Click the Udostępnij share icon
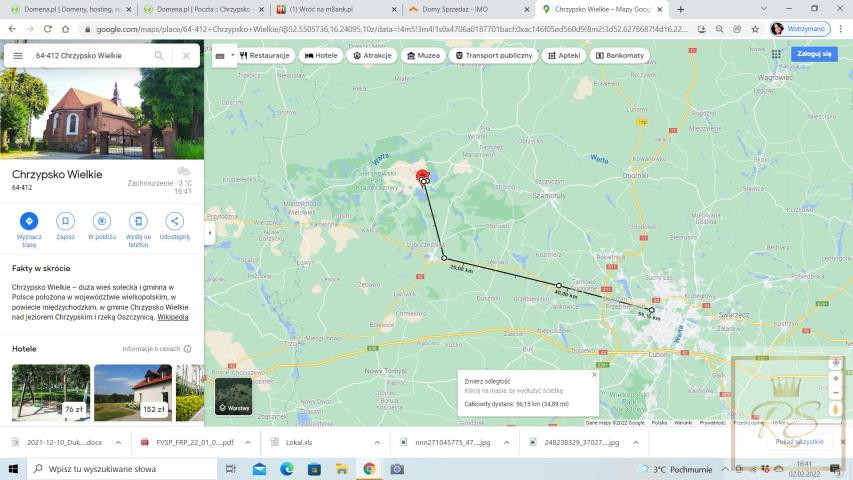The width and height of the screenshot is (853, 480). click(x=175, y=221)
